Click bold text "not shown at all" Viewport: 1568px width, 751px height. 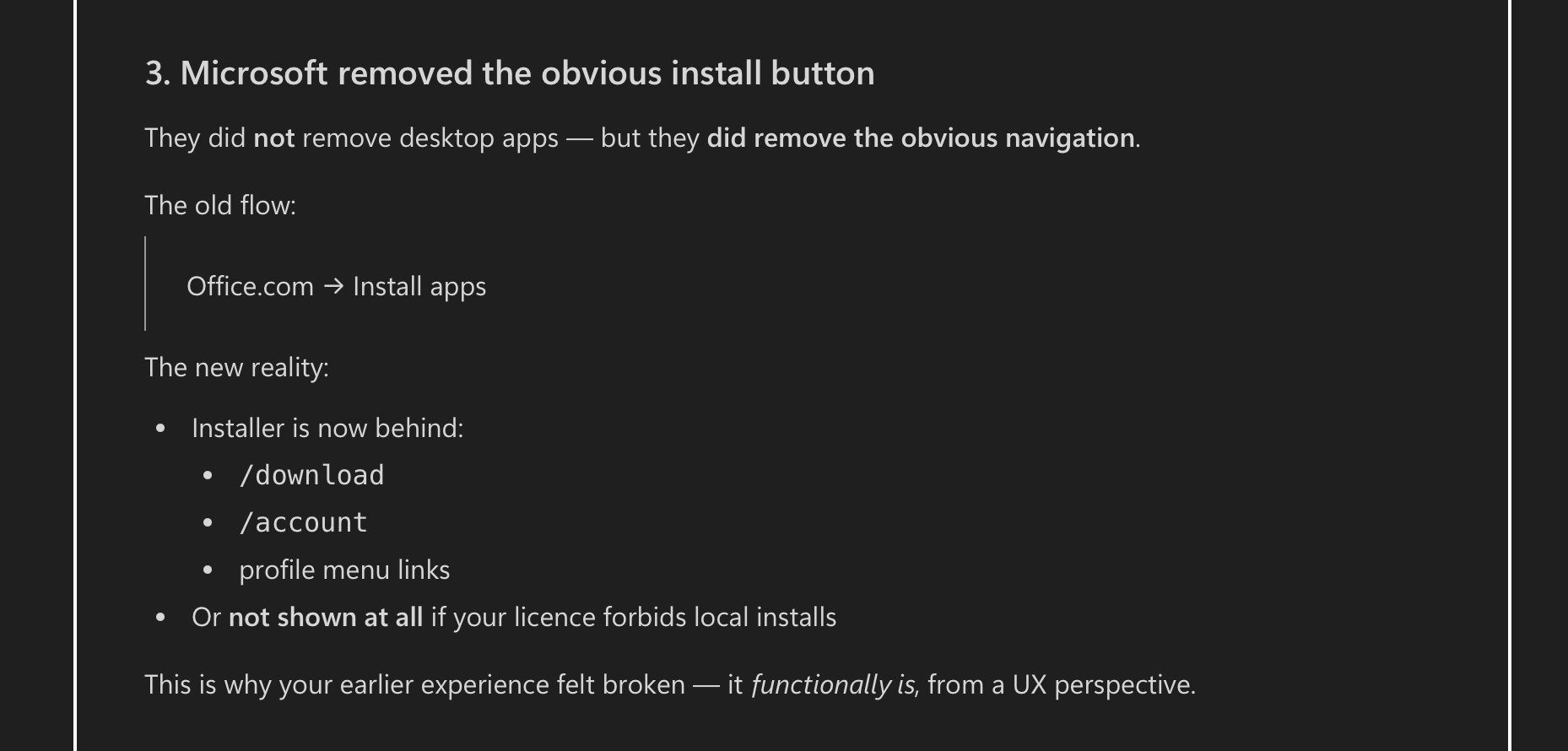click(326, 618)
